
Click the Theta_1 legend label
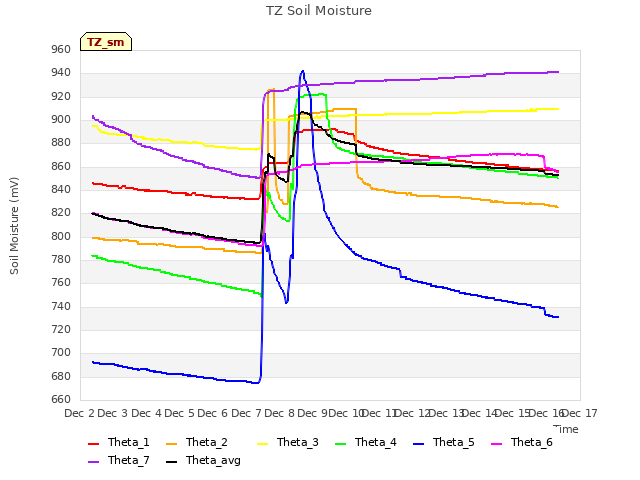coord(129,442)
